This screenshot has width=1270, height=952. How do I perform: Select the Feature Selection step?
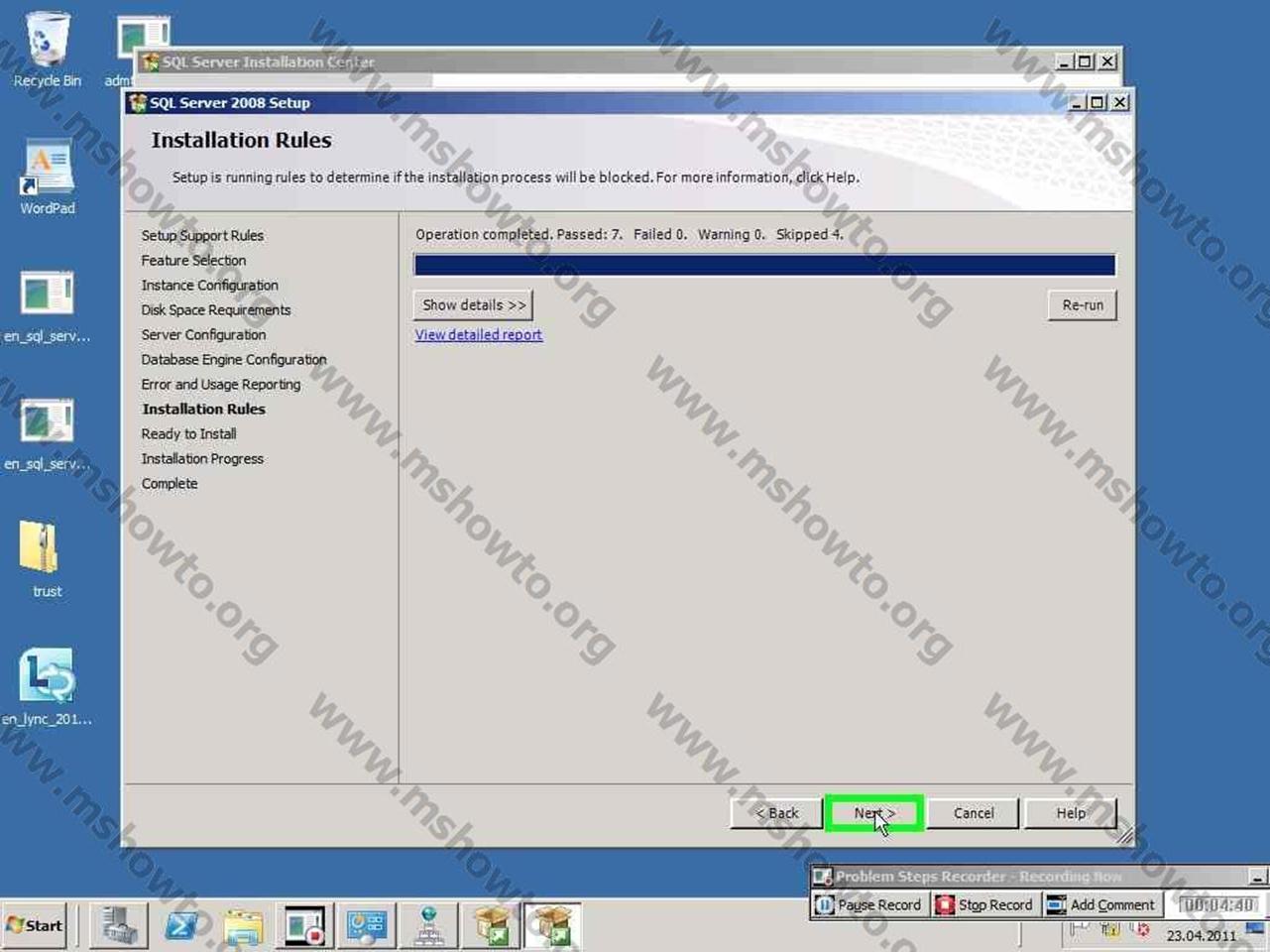tap(193, 260)
